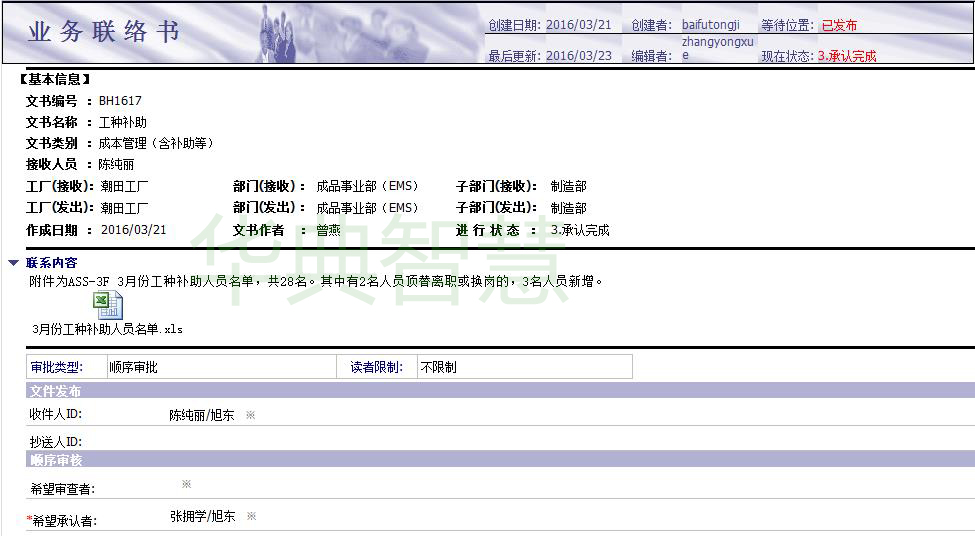
Task: Click the ※ icon in the 希望审查者 row
Action: coord(187,484)
